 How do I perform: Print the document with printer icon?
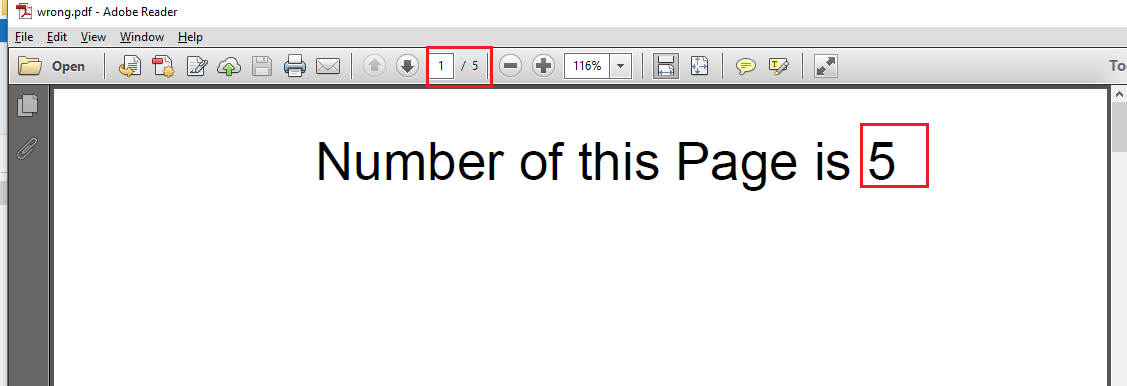pos(295,66)
